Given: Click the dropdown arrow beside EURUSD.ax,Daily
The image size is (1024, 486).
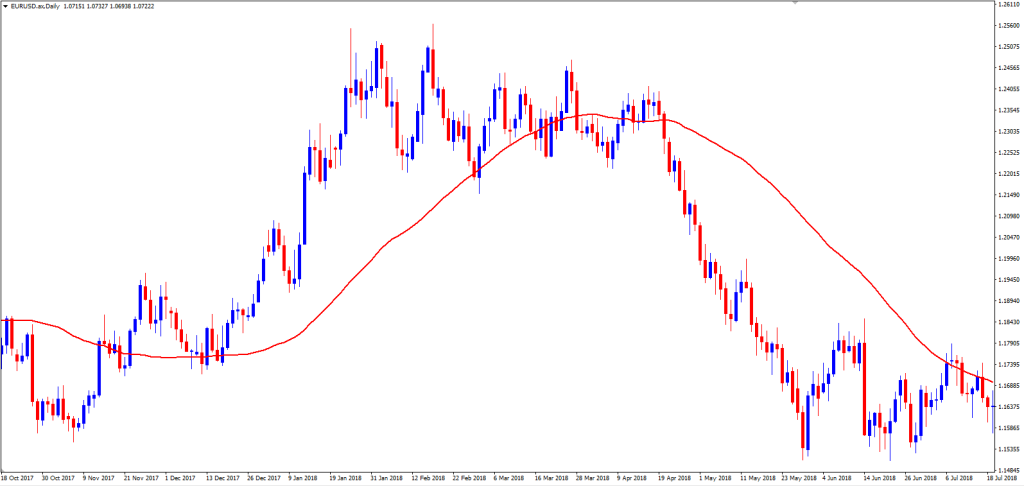Looking at the screenshot, I should pyautogui.click(x=5, y=7).
